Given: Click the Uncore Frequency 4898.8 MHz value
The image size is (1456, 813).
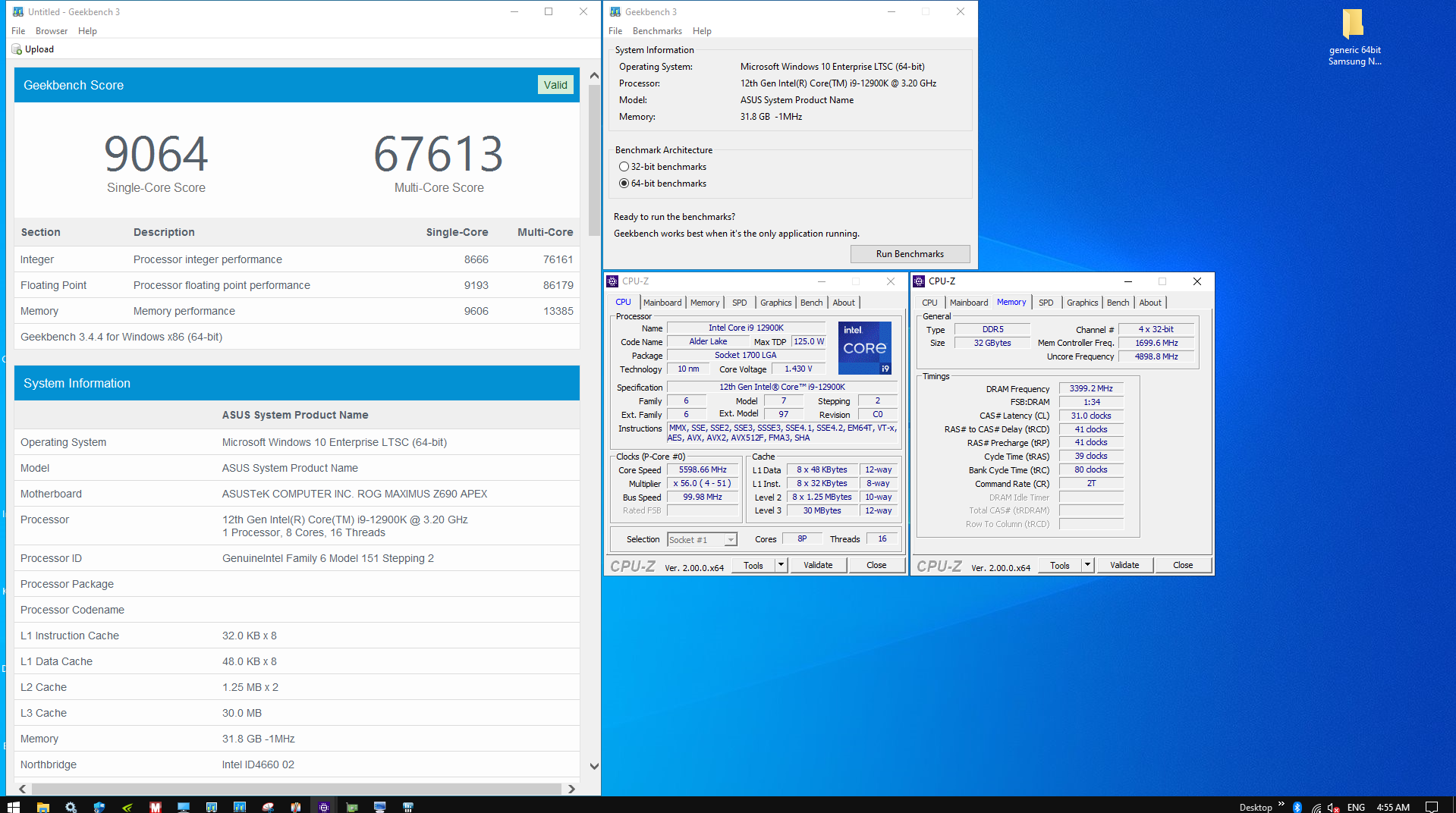Looking at the screenshot, I should [1156, 356].
